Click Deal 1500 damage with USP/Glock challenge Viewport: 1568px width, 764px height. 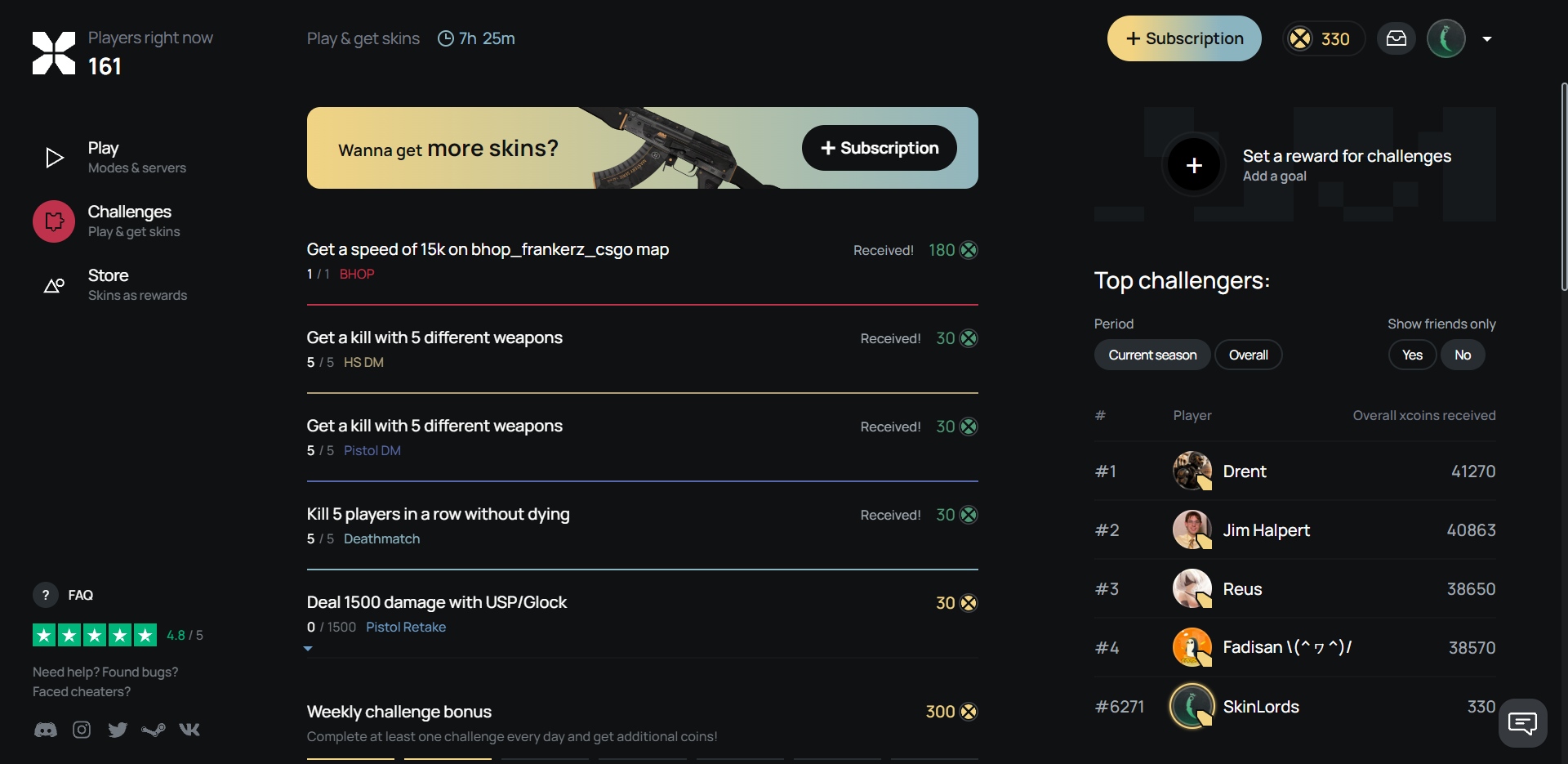[x=436, y=602]
